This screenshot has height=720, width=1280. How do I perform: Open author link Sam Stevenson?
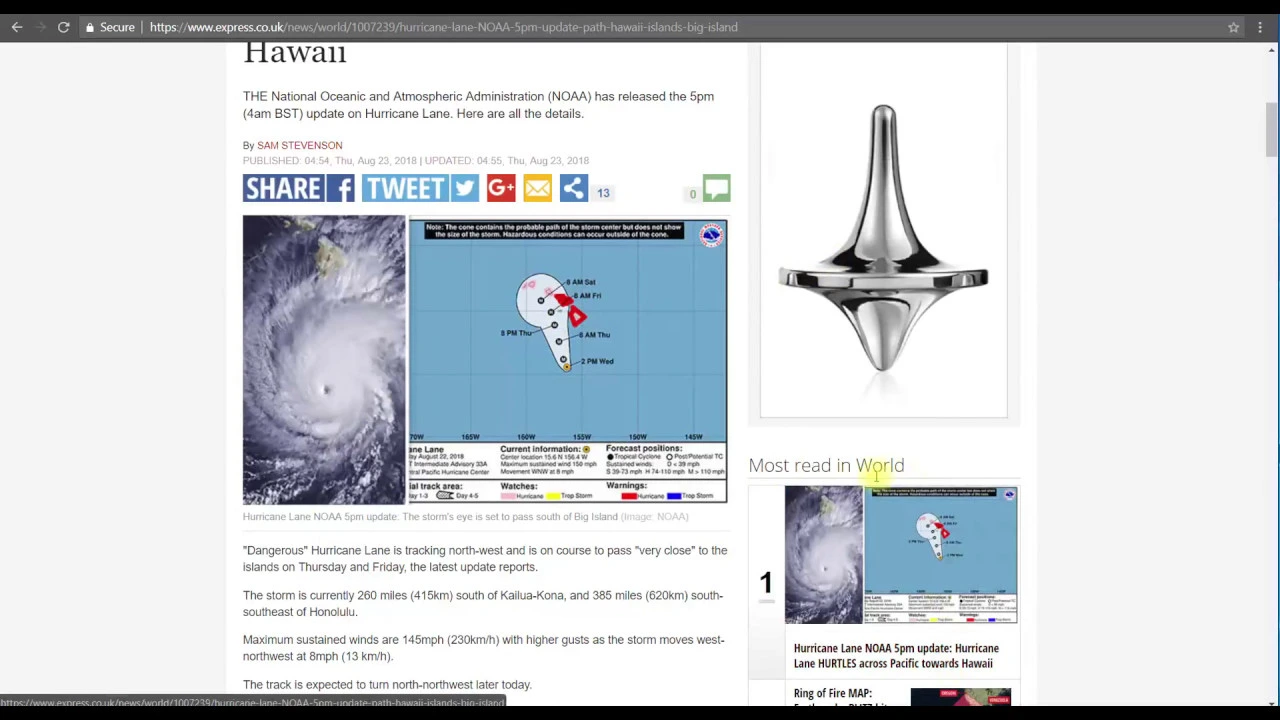(299, 145)
